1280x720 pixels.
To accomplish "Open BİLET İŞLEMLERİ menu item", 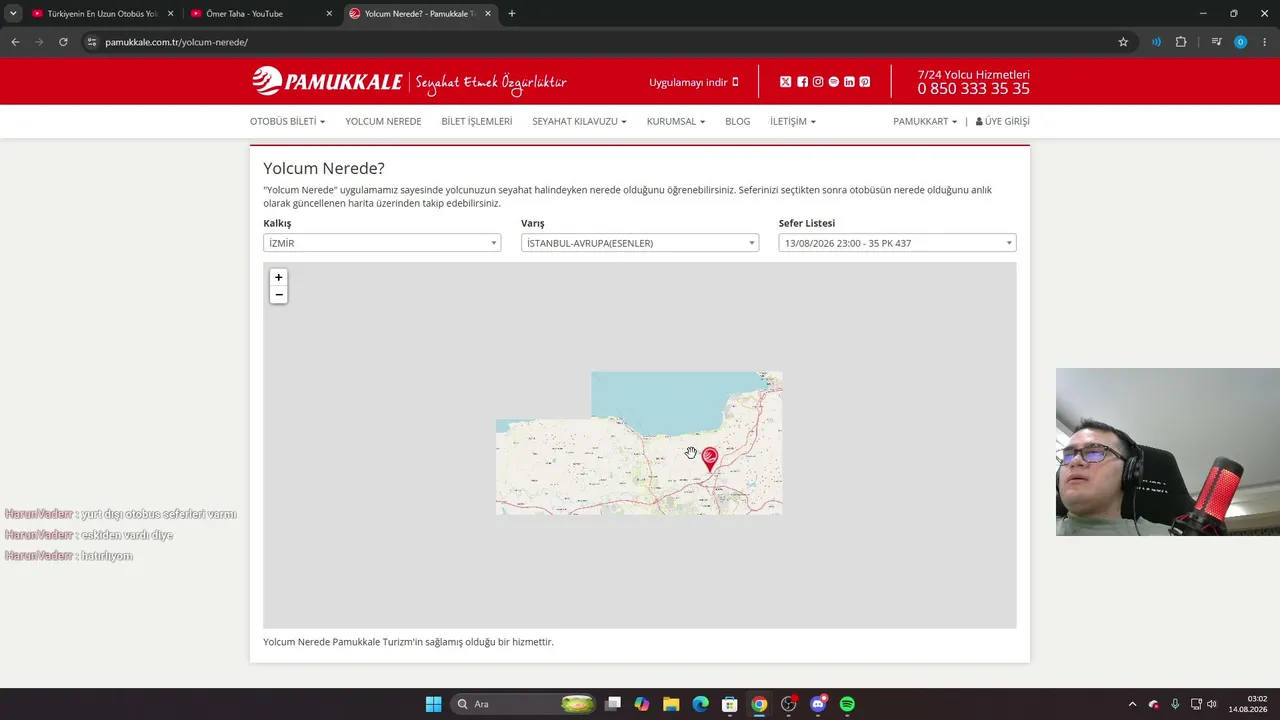I will point(477,121).
